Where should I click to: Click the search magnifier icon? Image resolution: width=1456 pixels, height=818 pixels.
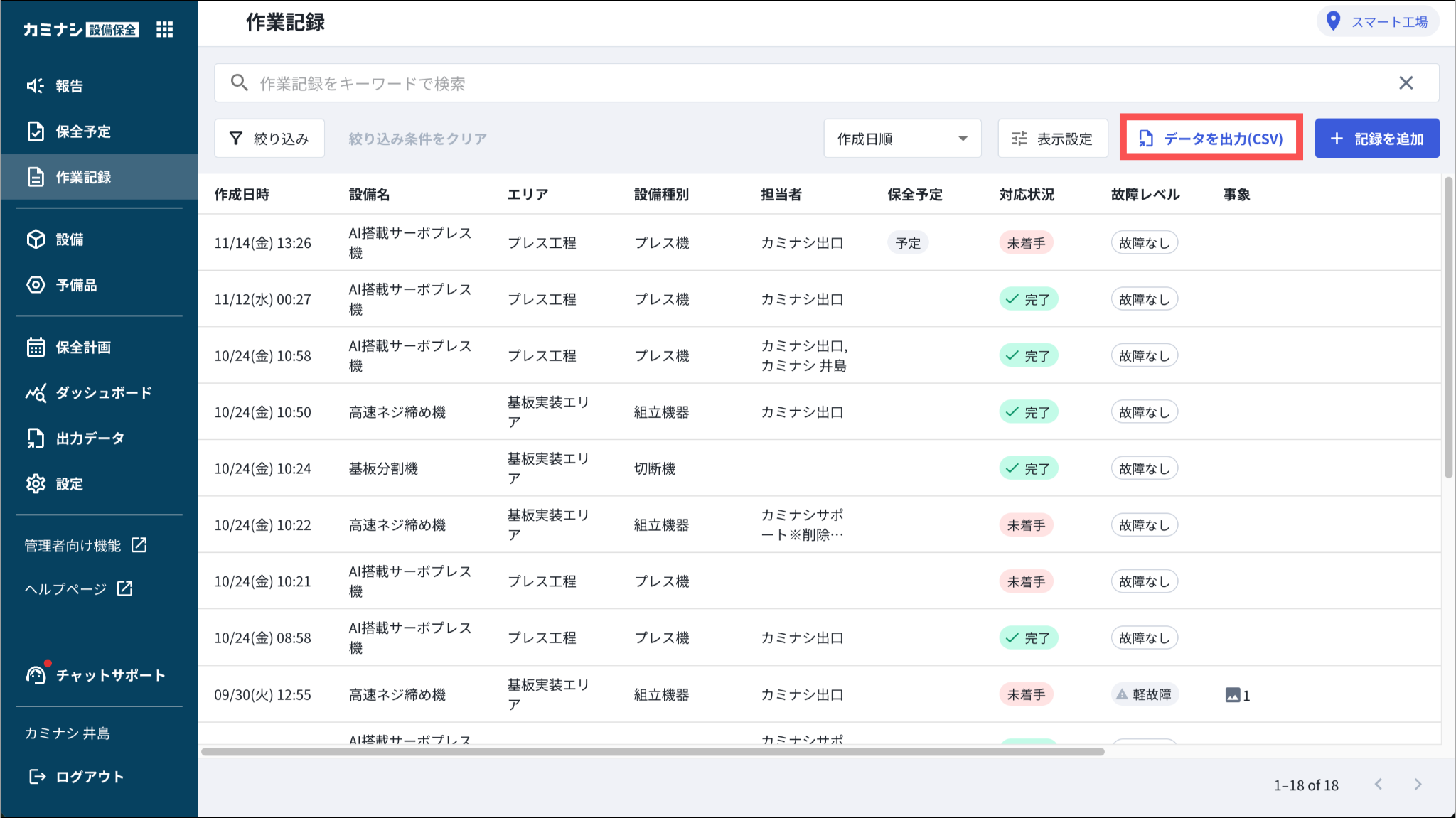point(240,83)
